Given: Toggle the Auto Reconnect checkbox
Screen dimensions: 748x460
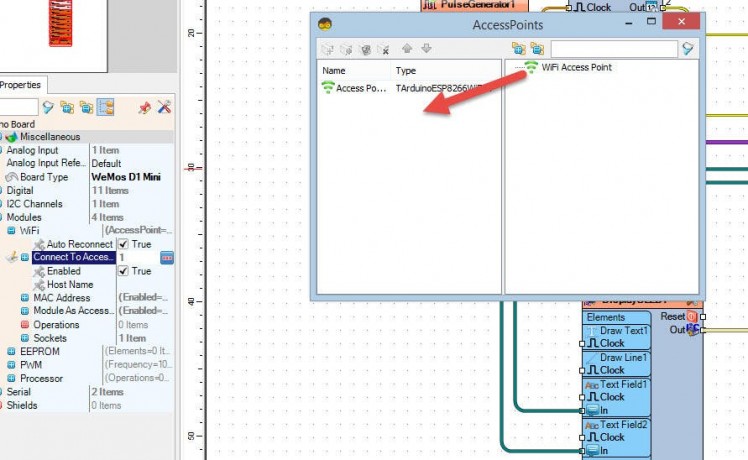Looking at the screenshot, I should 123,244.
